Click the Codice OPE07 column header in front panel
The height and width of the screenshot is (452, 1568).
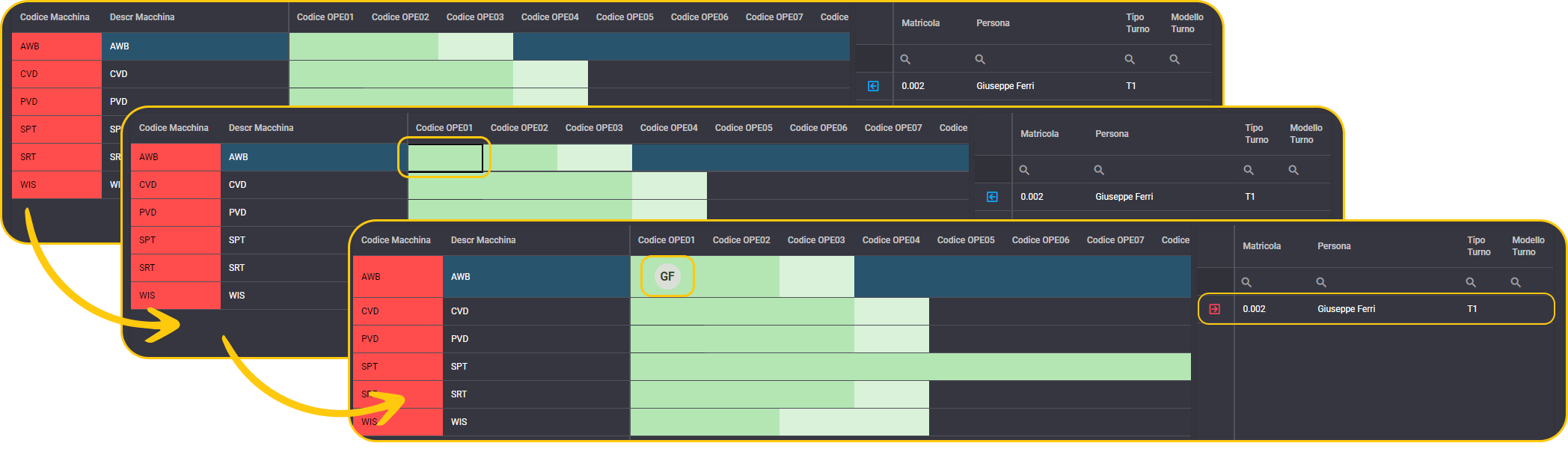click(1115, 240)
